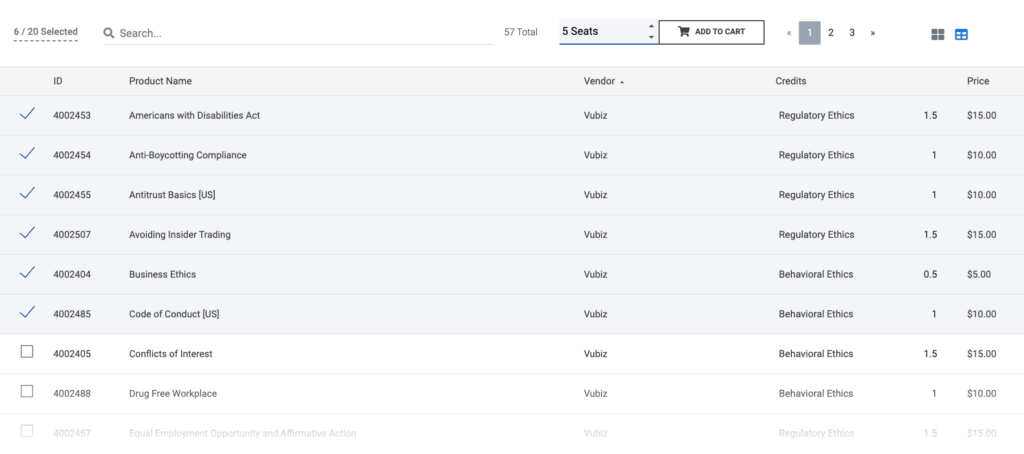Screen dimensions: 1024x454
Task: Select the Drug Free Workplace checkbox
Action: click(27, 391)
